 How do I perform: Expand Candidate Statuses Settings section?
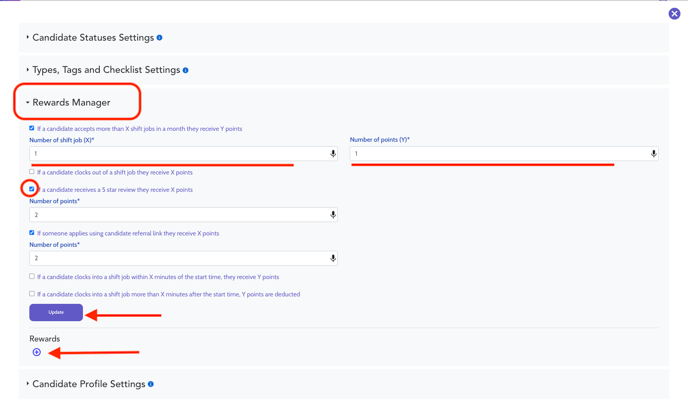(x=93, y=38)
